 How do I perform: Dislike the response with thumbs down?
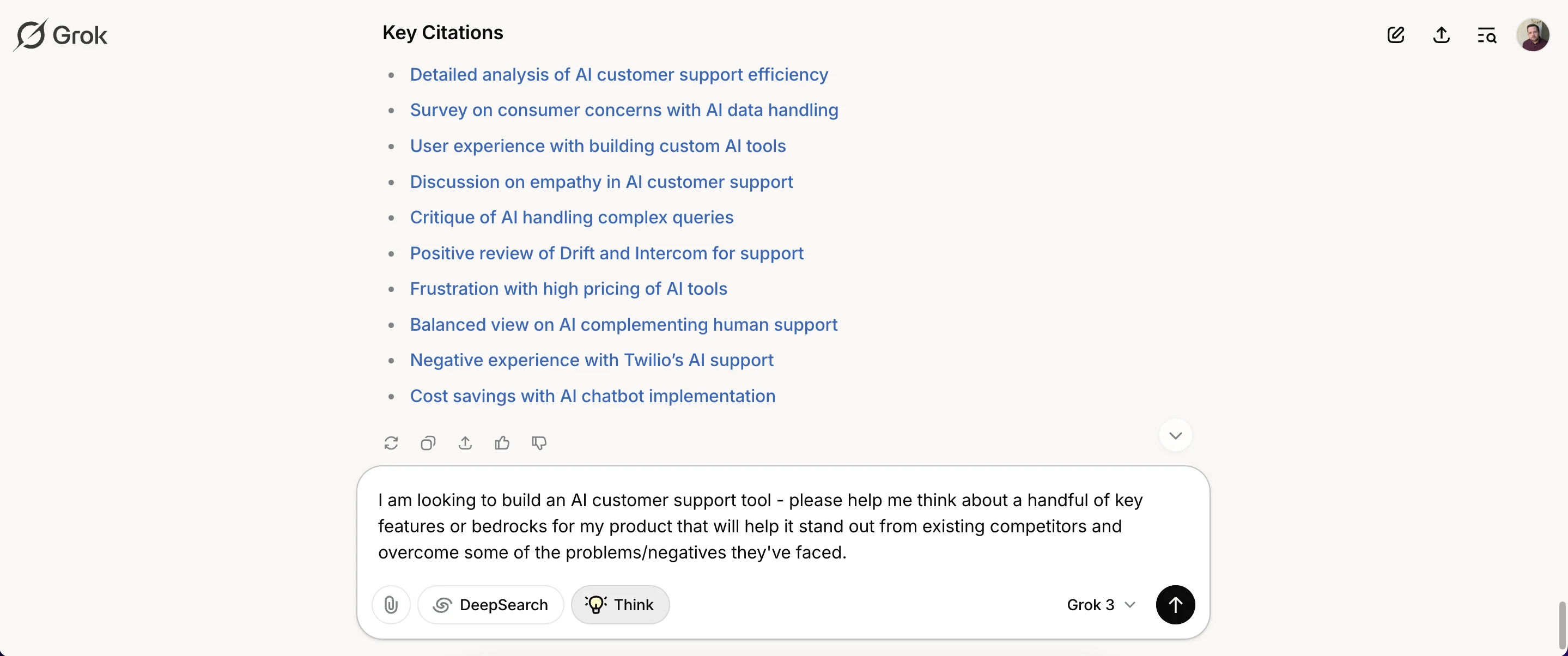tap(539, 443)
